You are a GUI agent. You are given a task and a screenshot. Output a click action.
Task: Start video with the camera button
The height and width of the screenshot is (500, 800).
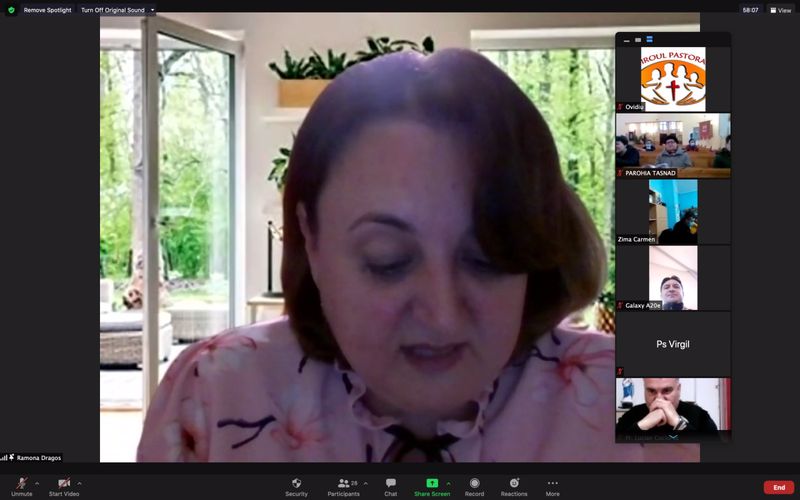[64, 484]
